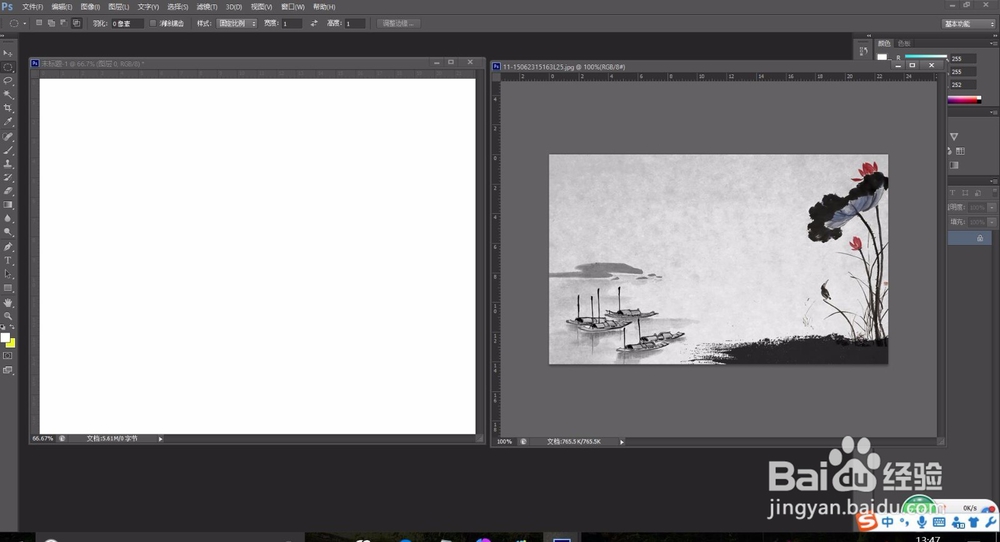
Task: Open the 文件(F) menu
Action: (x=33, y=7)
